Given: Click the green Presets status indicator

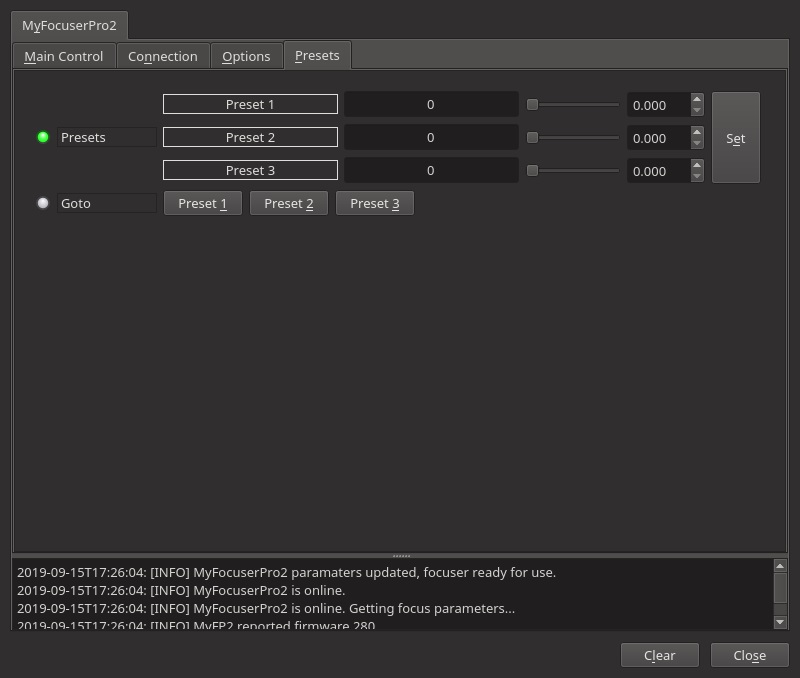Looking at the screenshot, I should (x=43, y=137).
